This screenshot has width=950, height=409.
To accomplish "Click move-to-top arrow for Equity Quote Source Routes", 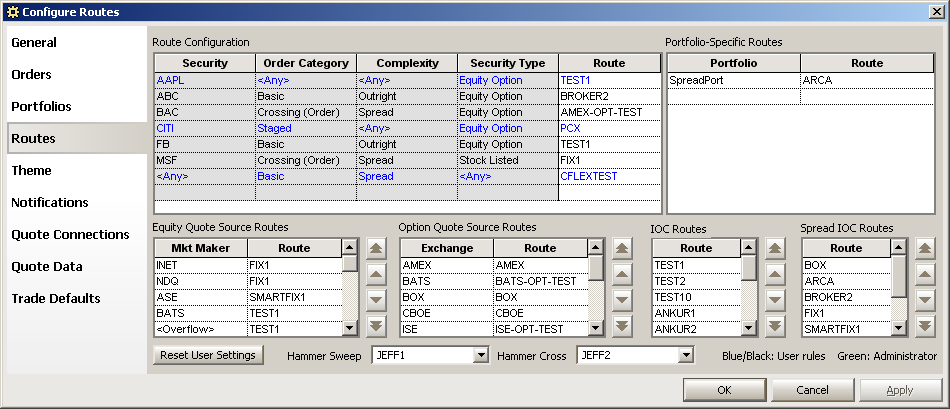I will point(376,248).
